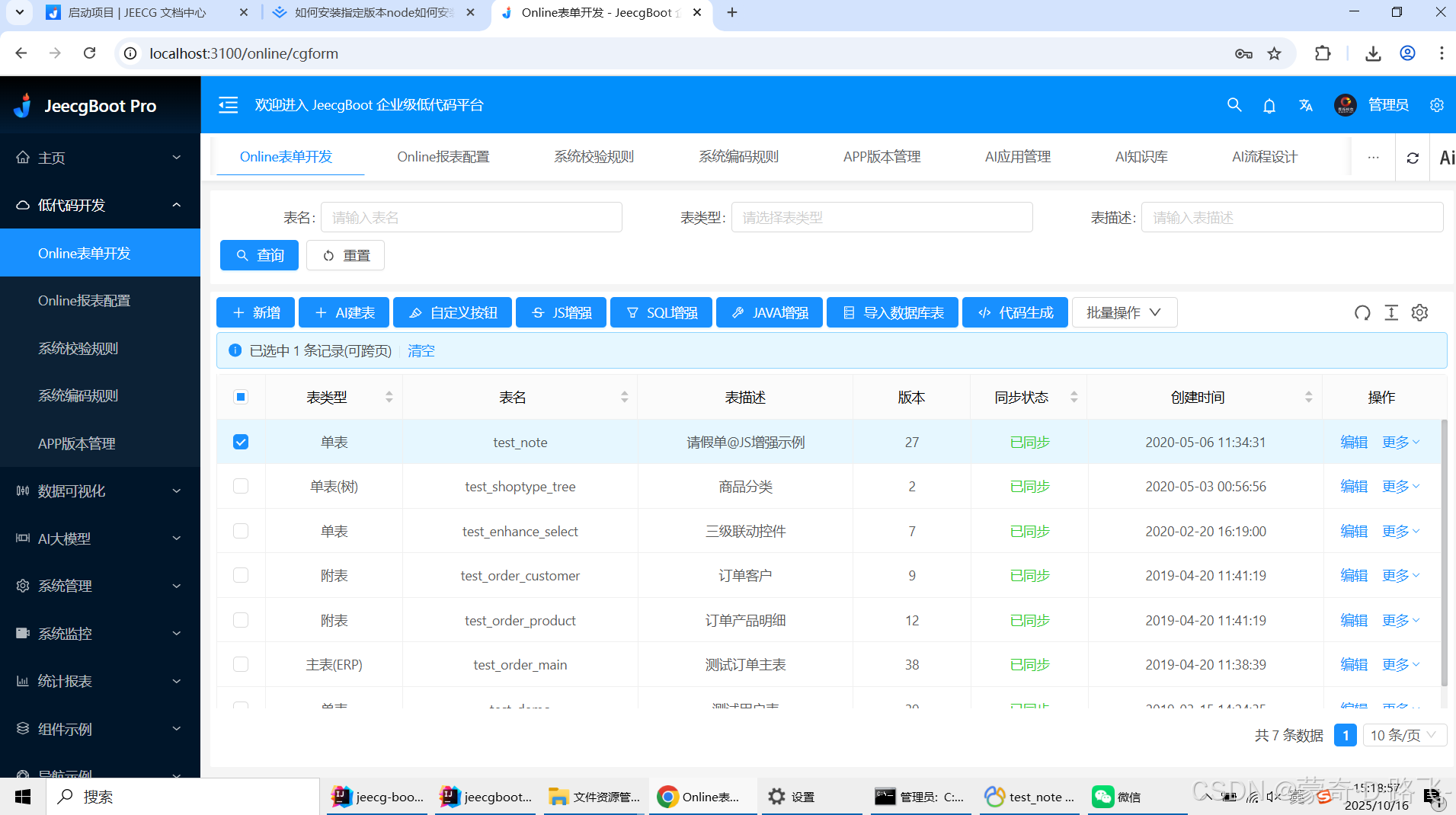Check the test_order_main row checkbox
1456x815 pixels.
(241, 664)
